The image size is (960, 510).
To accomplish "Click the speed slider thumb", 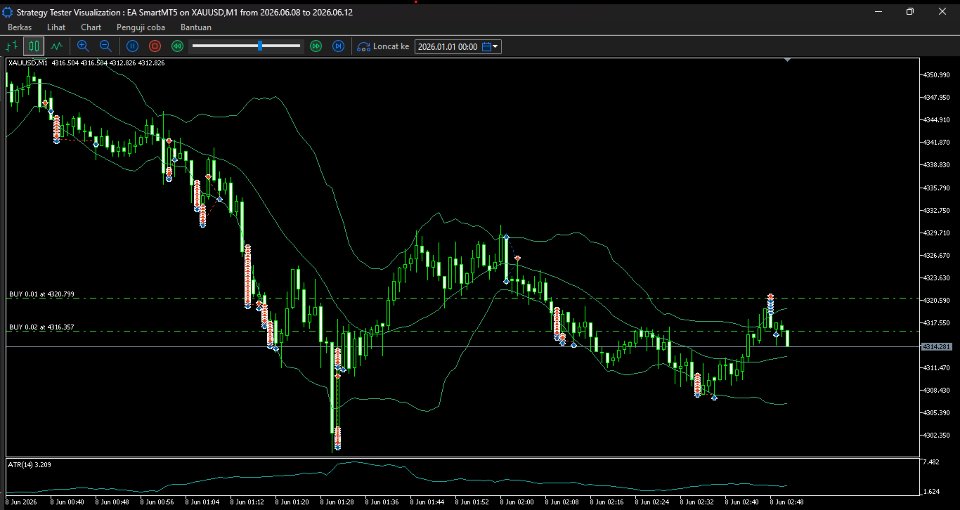I will 260,46.
